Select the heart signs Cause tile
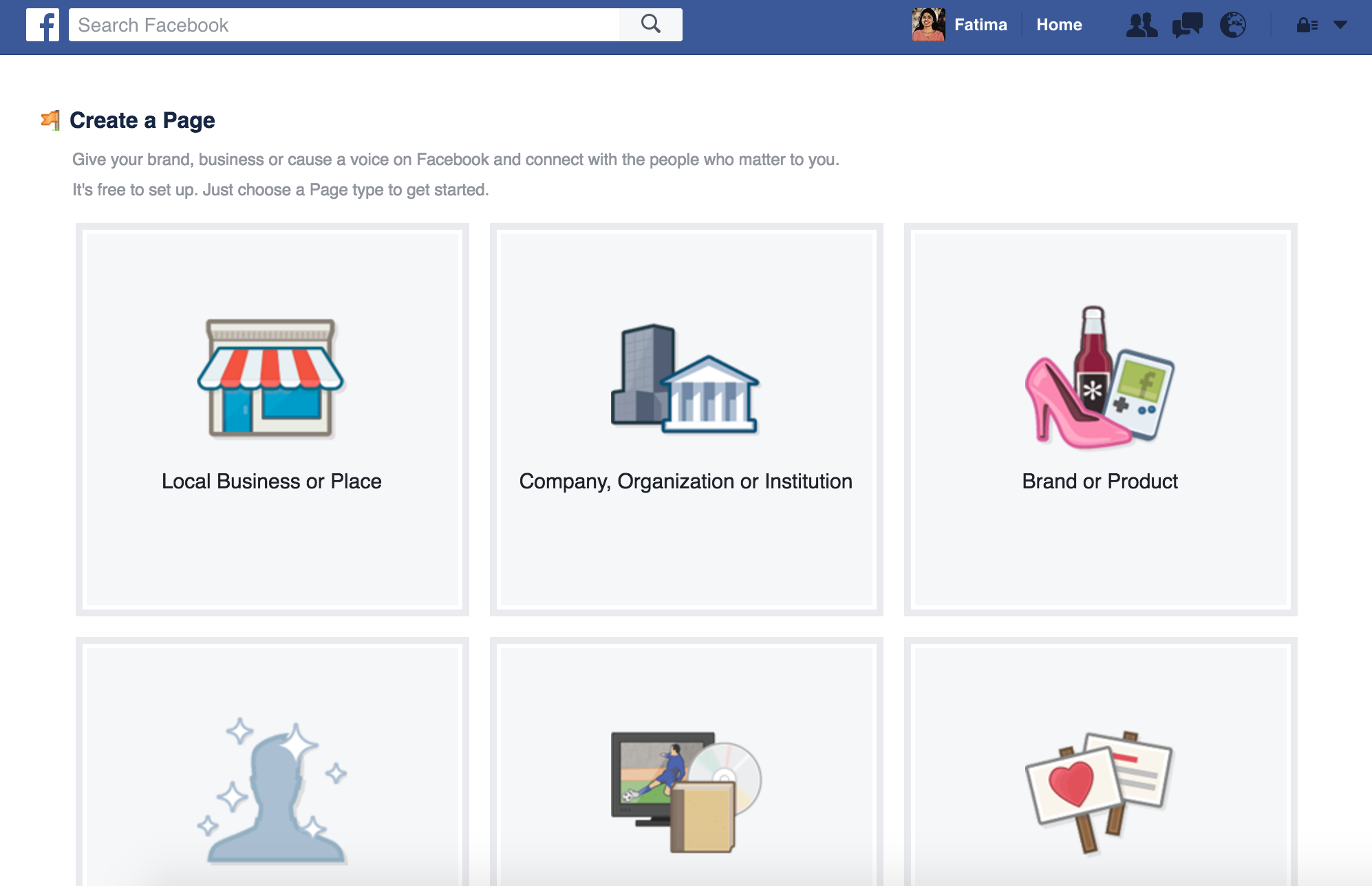The width and height of the screenshot is (1372, 886). (1100, 791)
